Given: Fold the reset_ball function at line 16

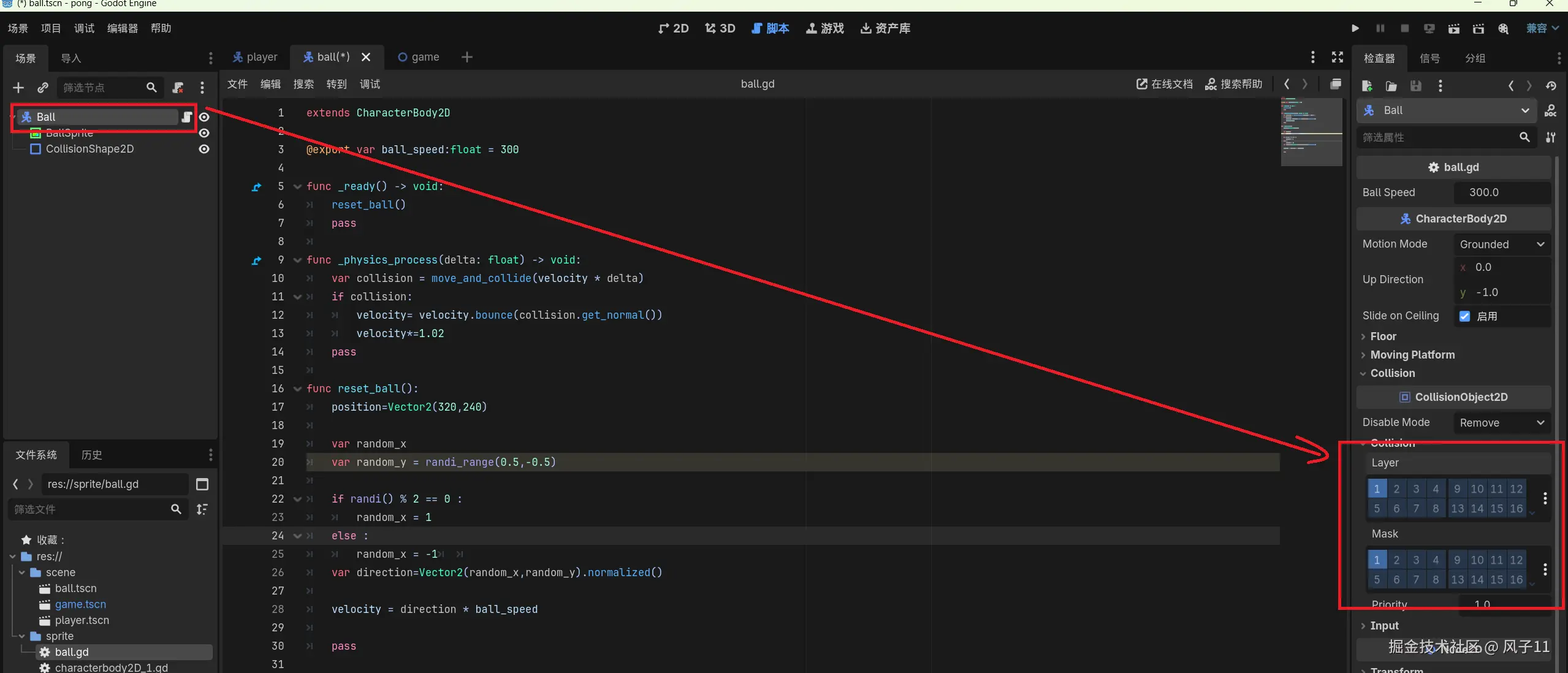Looking at the screenshot, I should tap(297, 389).
